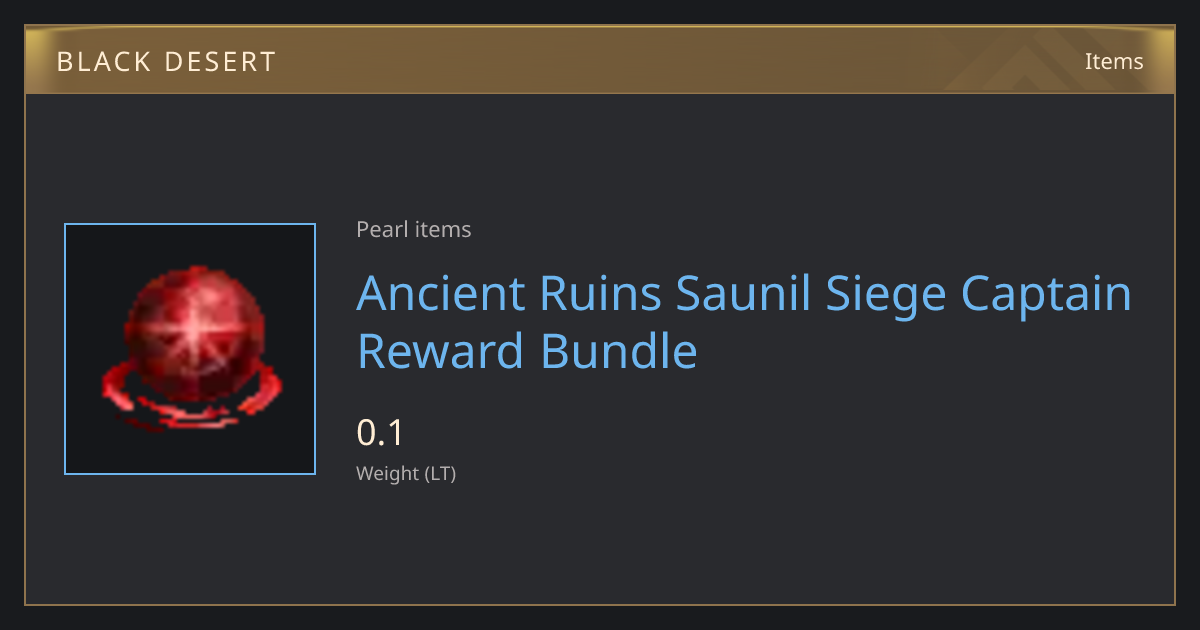This screenshot has height=630, width=1200.
Task: Click the gold header banner background
Action: click(600, 60)
